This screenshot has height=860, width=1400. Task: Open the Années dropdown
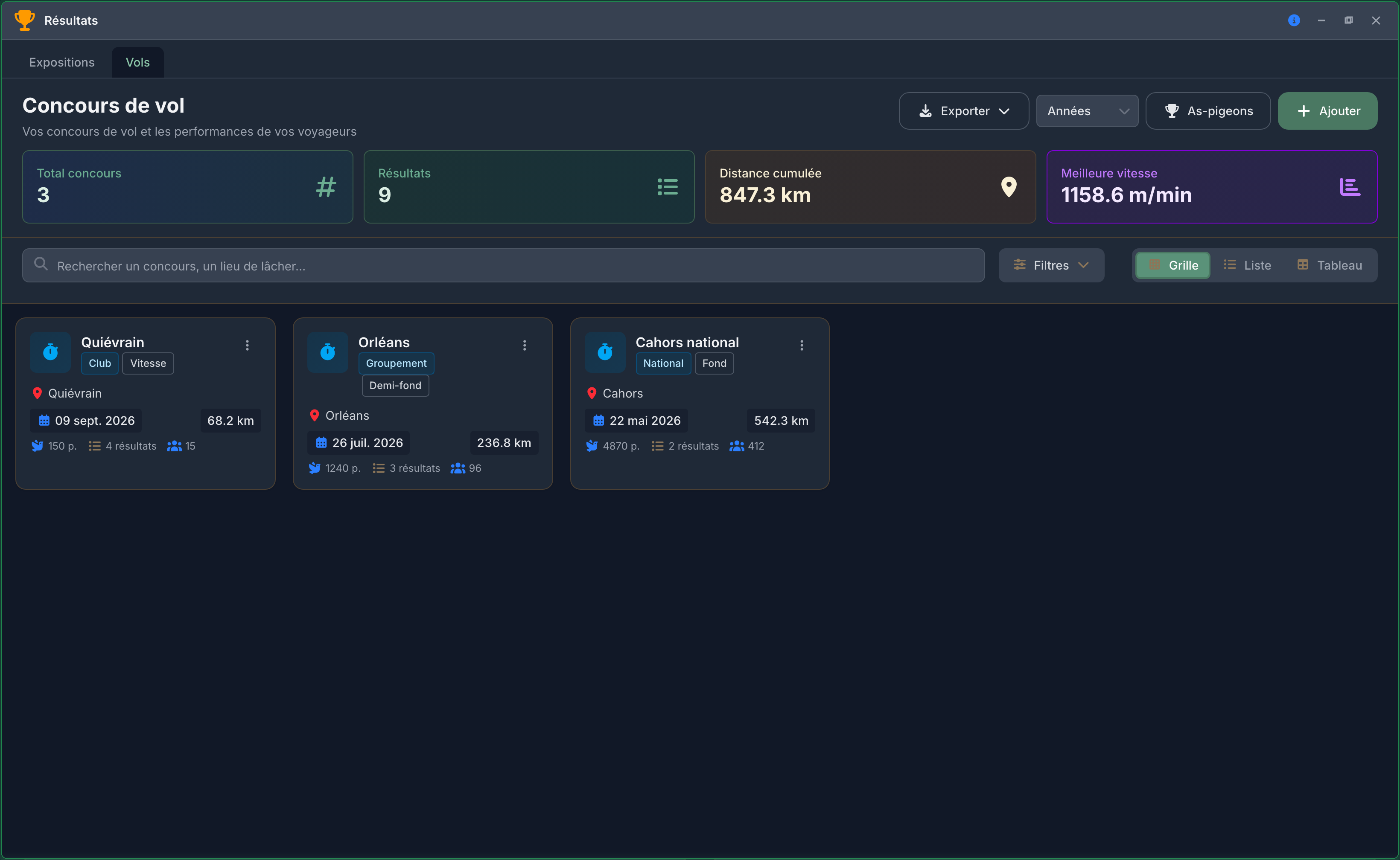[x=1087, y=111]
